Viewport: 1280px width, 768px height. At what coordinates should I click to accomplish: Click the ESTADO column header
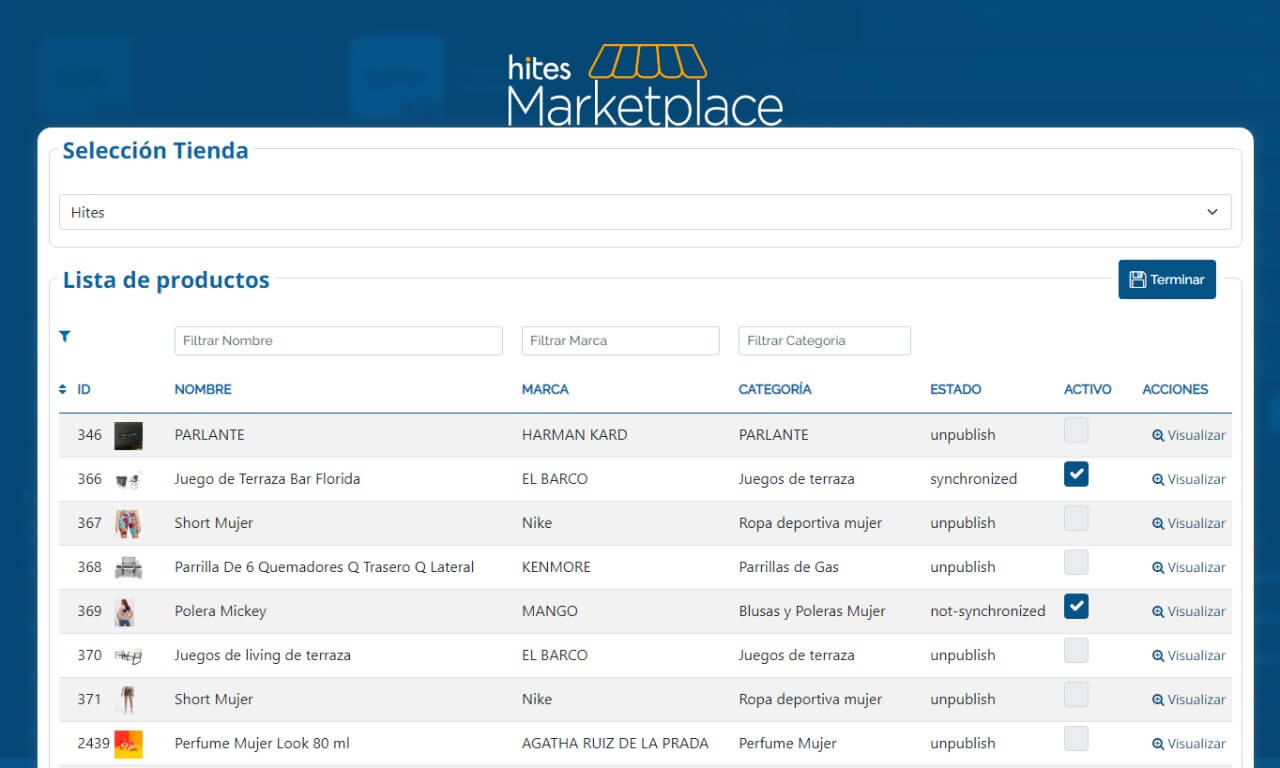[956, 389]
